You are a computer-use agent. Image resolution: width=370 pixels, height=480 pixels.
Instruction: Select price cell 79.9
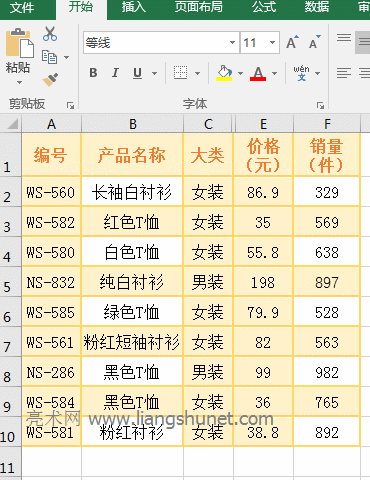coord(263,312)
